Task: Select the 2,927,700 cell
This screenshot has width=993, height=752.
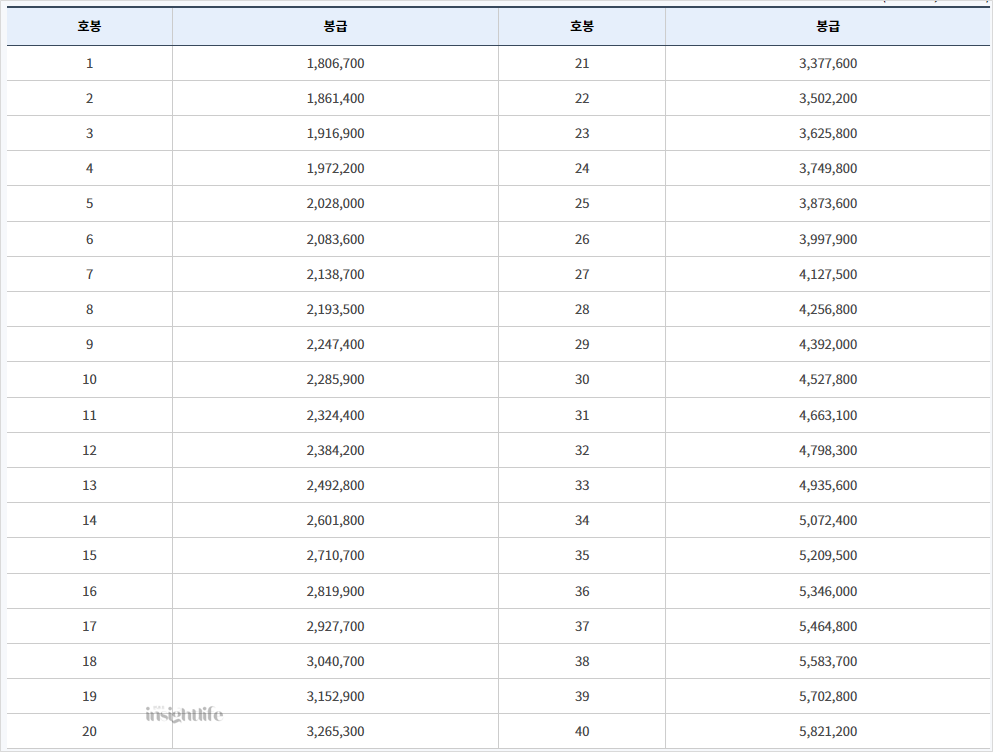Action: click(x=335, y=626)
